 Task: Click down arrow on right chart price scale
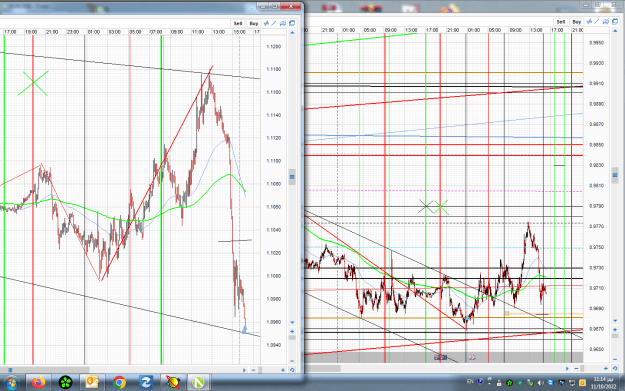click(615, 320)
